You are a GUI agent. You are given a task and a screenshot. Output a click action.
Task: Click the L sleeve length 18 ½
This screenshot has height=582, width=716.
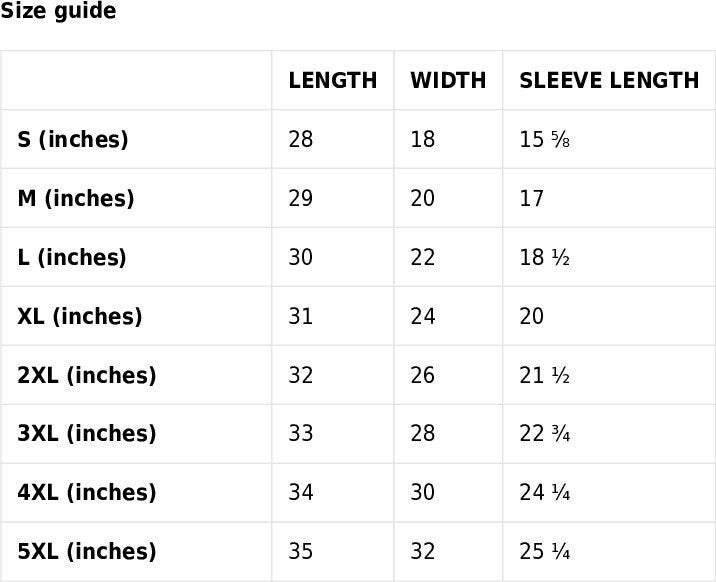pyautogui.click(x=544, y=258)
